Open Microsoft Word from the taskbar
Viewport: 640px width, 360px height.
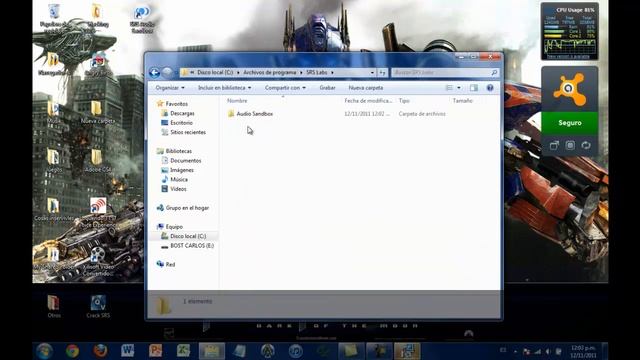127,351
